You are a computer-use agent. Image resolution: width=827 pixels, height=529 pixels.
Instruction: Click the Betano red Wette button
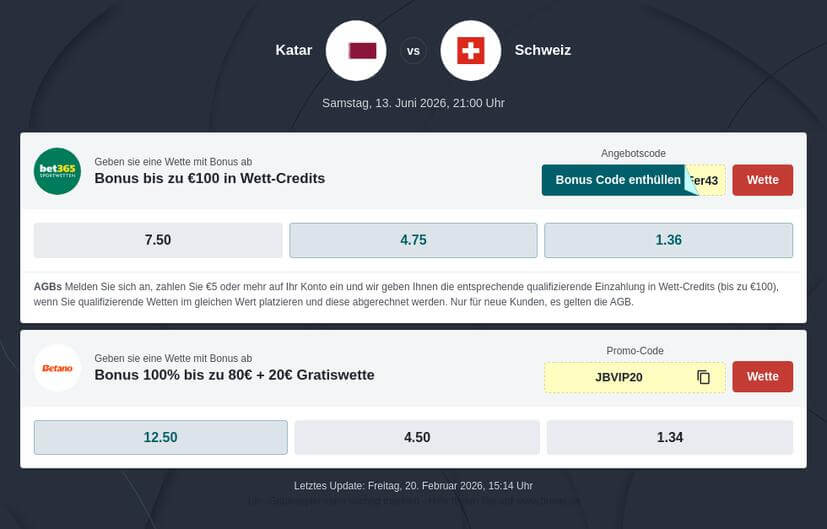[762, 377]
